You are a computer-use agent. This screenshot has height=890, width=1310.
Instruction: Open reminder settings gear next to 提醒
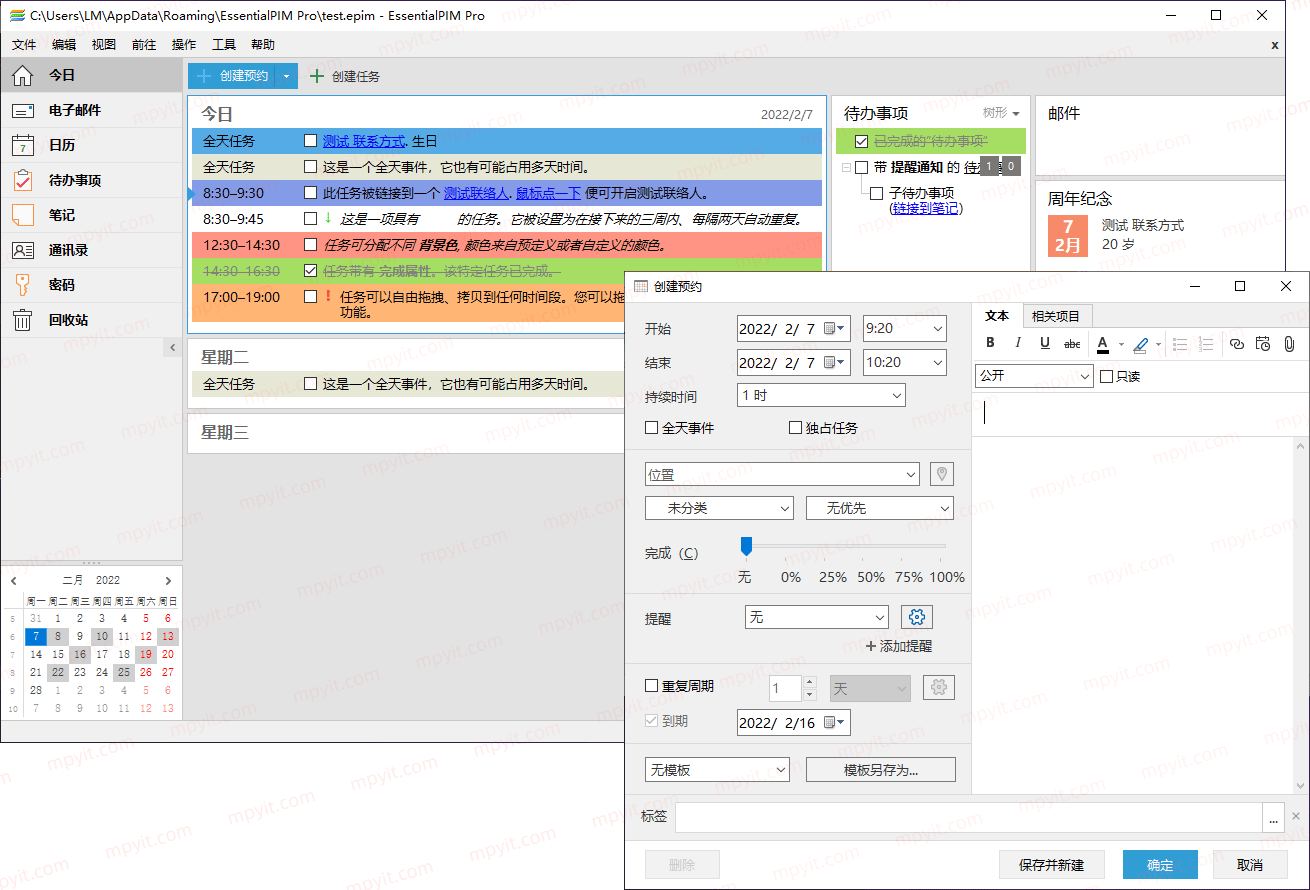(917, 617)
